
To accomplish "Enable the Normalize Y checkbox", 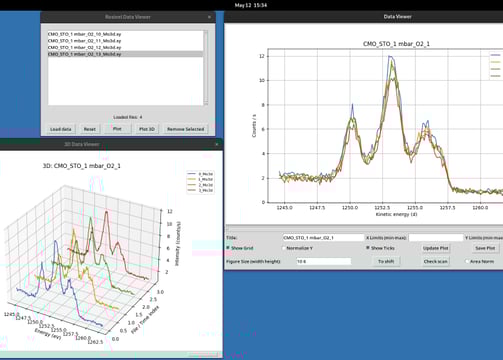I will (x=284, y=248).
